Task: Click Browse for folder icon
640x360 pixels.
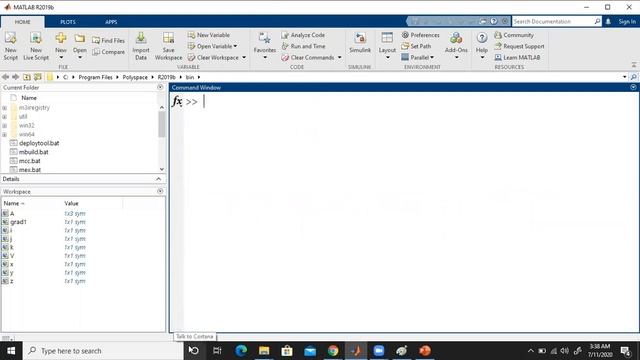Action: (x=38, y=77)
